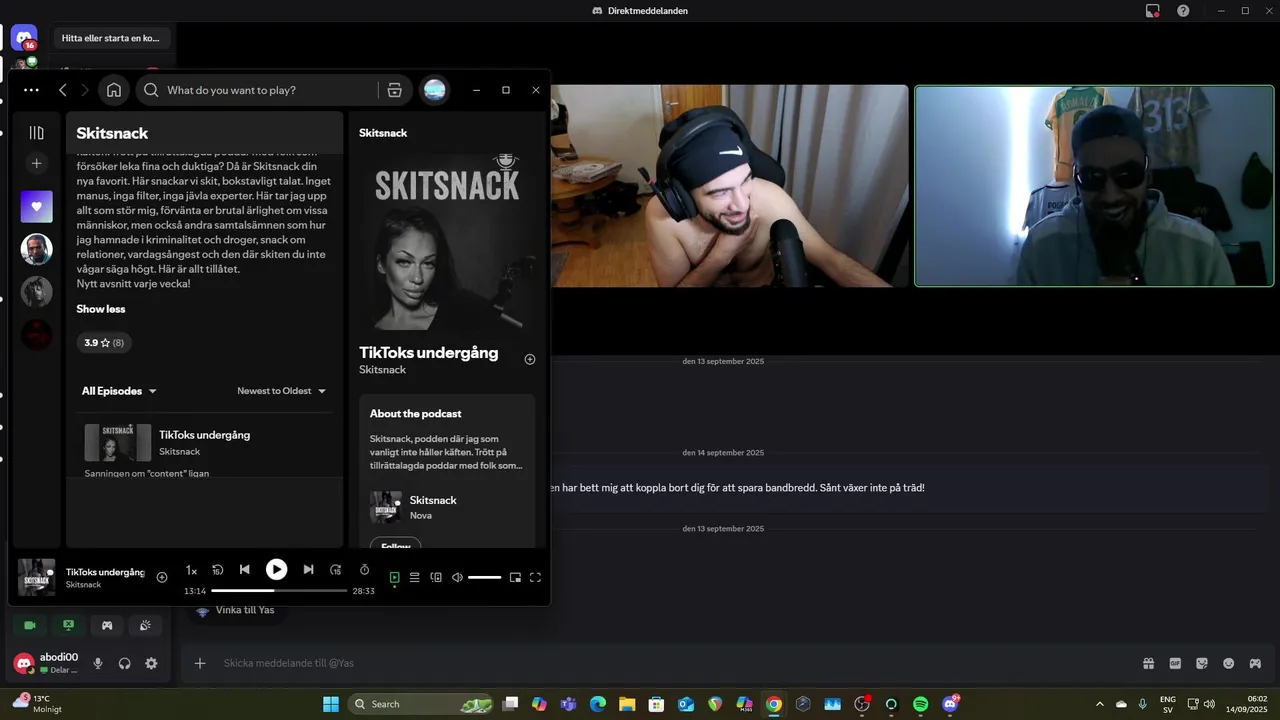Viewport: 1280px width, 720px height.
Task: Expand Your Library in Spotify sidebar
Action: (37, 133)
